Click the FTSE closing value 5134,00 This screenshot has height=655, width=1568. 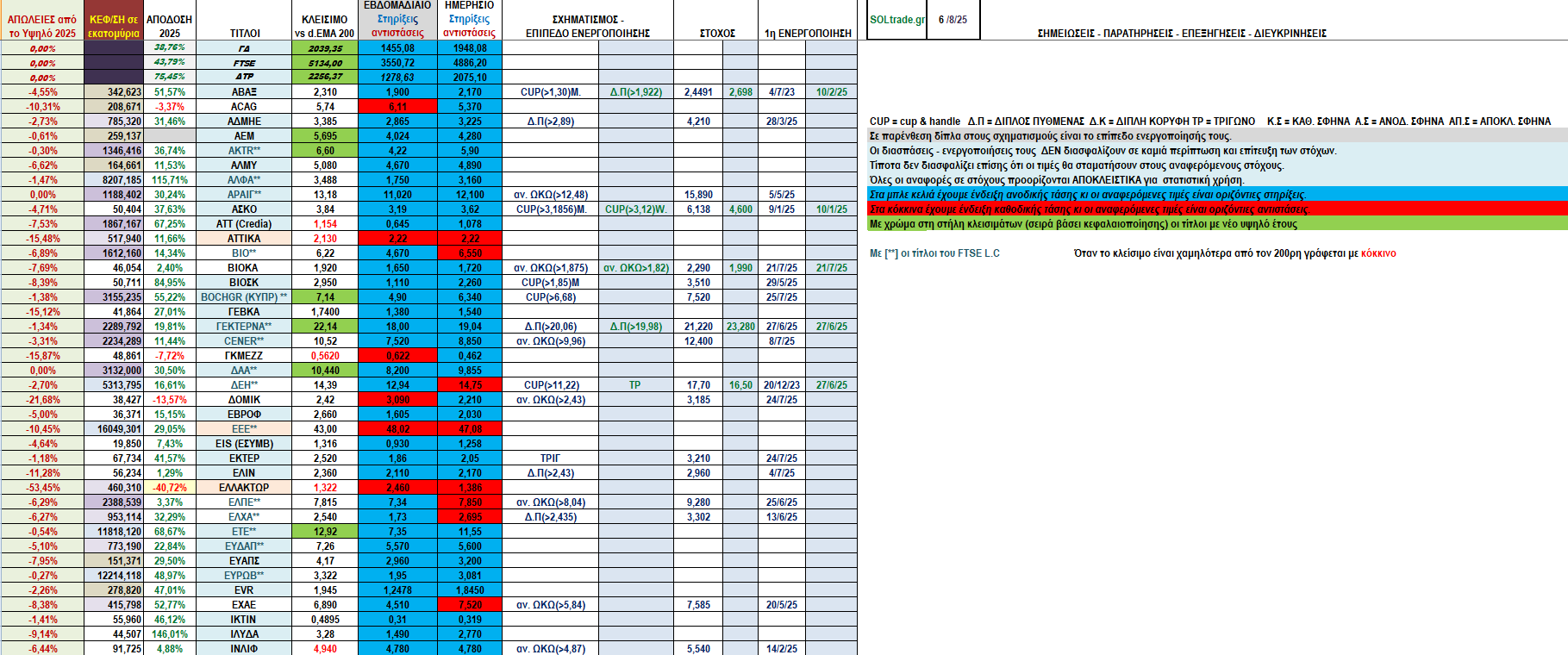click(x=325, y=63)
